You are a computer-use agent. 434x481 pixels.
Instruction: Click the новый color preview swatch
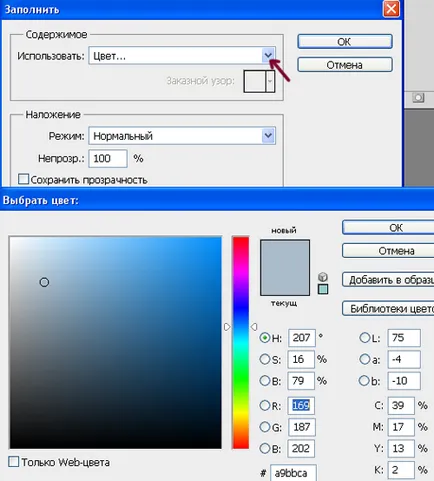pos(285,254)
